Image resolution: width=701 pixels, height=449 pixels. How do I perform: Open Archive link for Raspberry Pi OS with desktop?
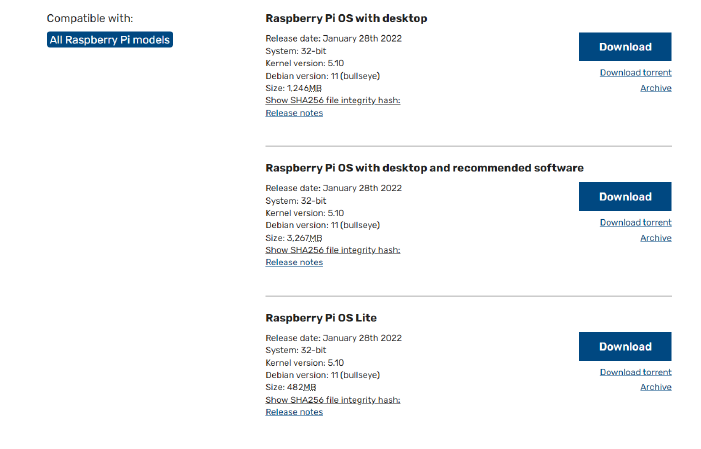tap(655, 88)
